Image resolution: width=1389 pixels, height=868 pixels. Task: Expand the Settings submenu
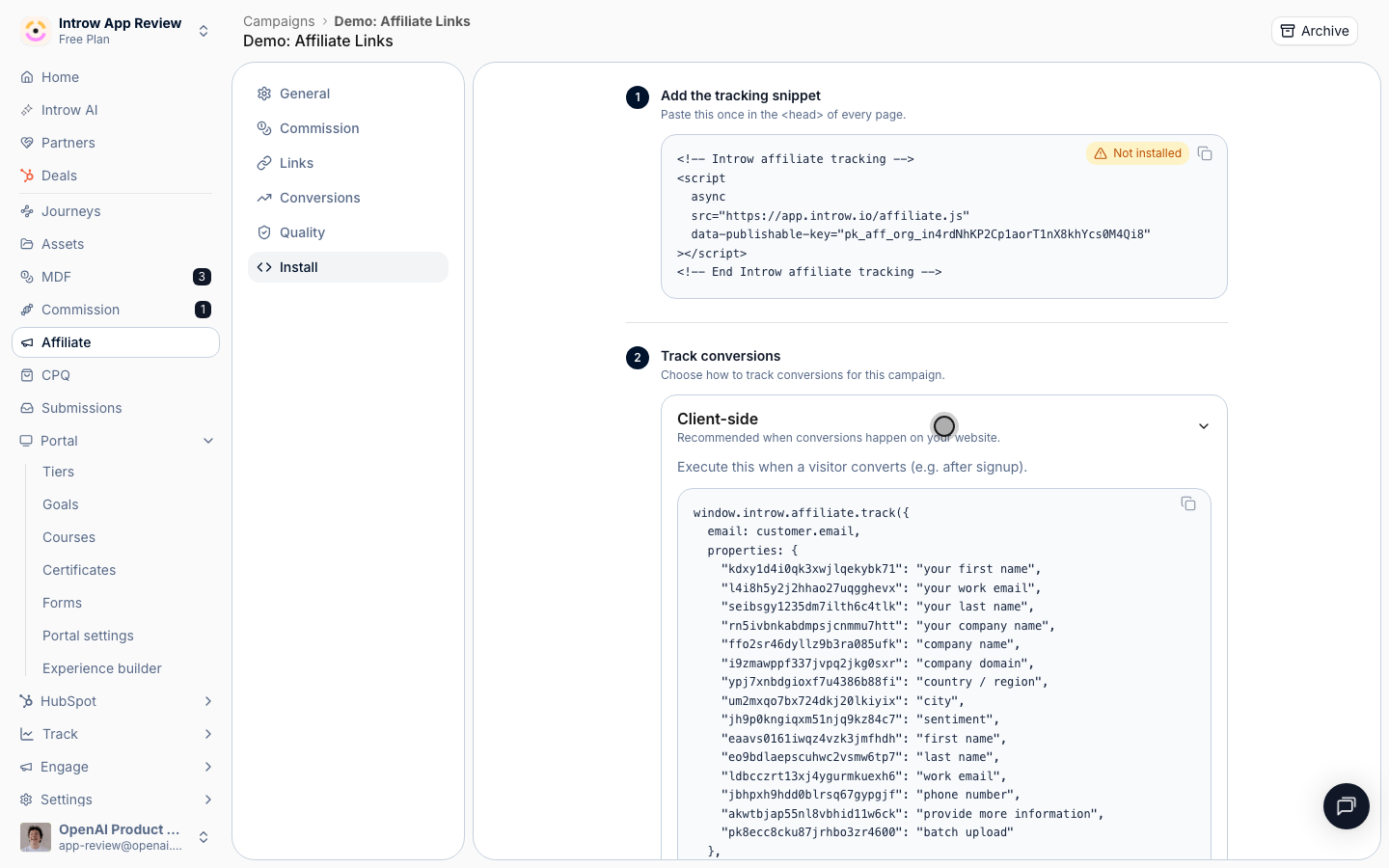[x=208, y=800]
